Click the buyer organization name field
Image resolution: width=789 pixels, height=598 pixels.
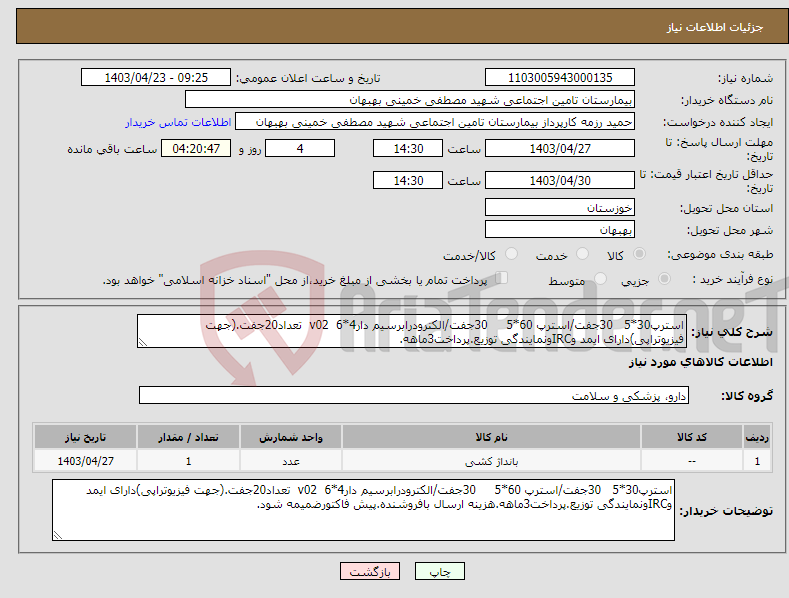(x=410, y=100)
